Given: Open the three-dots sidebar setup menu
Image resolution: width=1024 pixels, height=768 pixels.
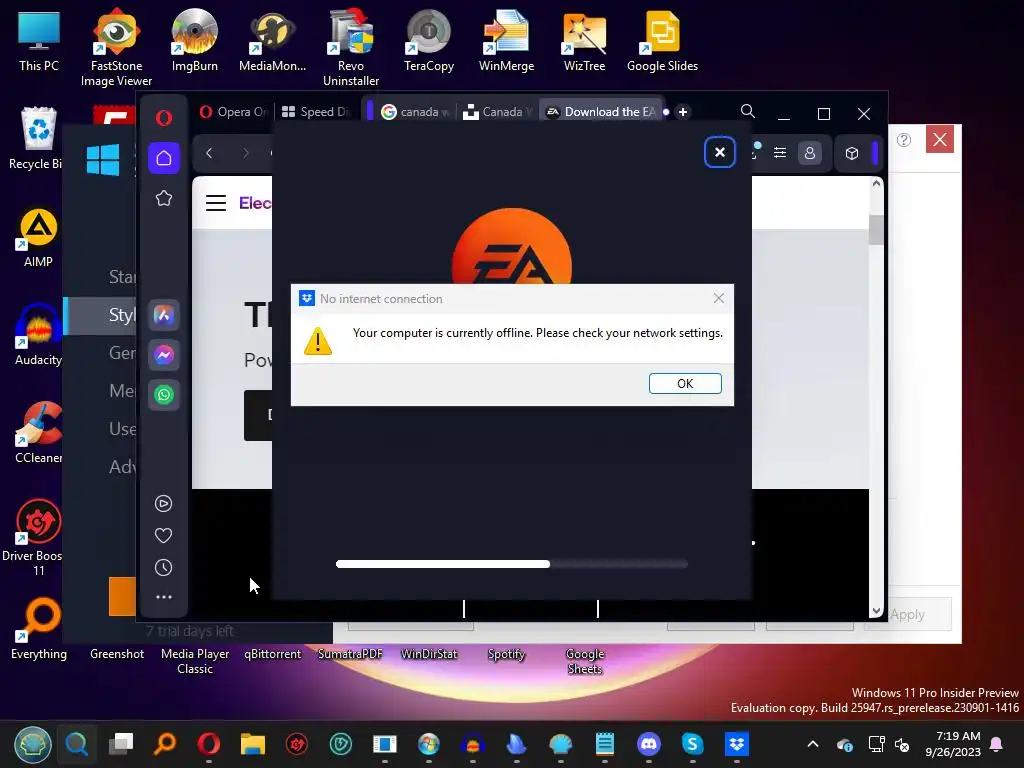Looking at the screenshot, I should click(163, 597).
